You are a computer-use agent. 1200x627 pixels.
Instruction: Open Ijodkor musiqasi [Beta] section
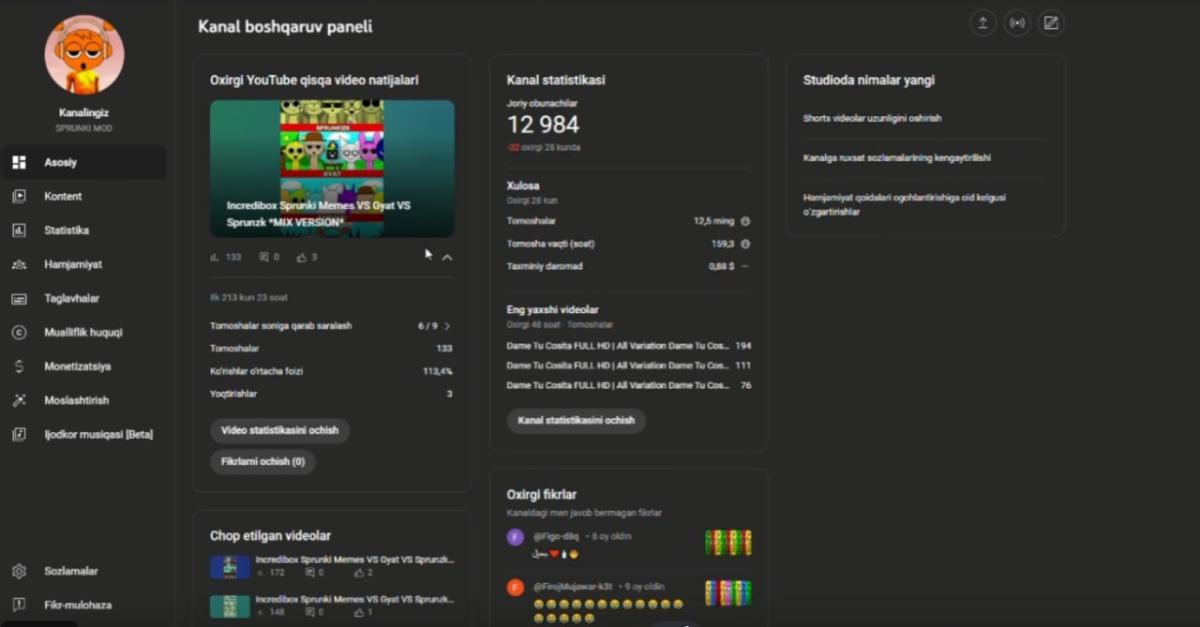pyautogui.click(x=83, y=434)
